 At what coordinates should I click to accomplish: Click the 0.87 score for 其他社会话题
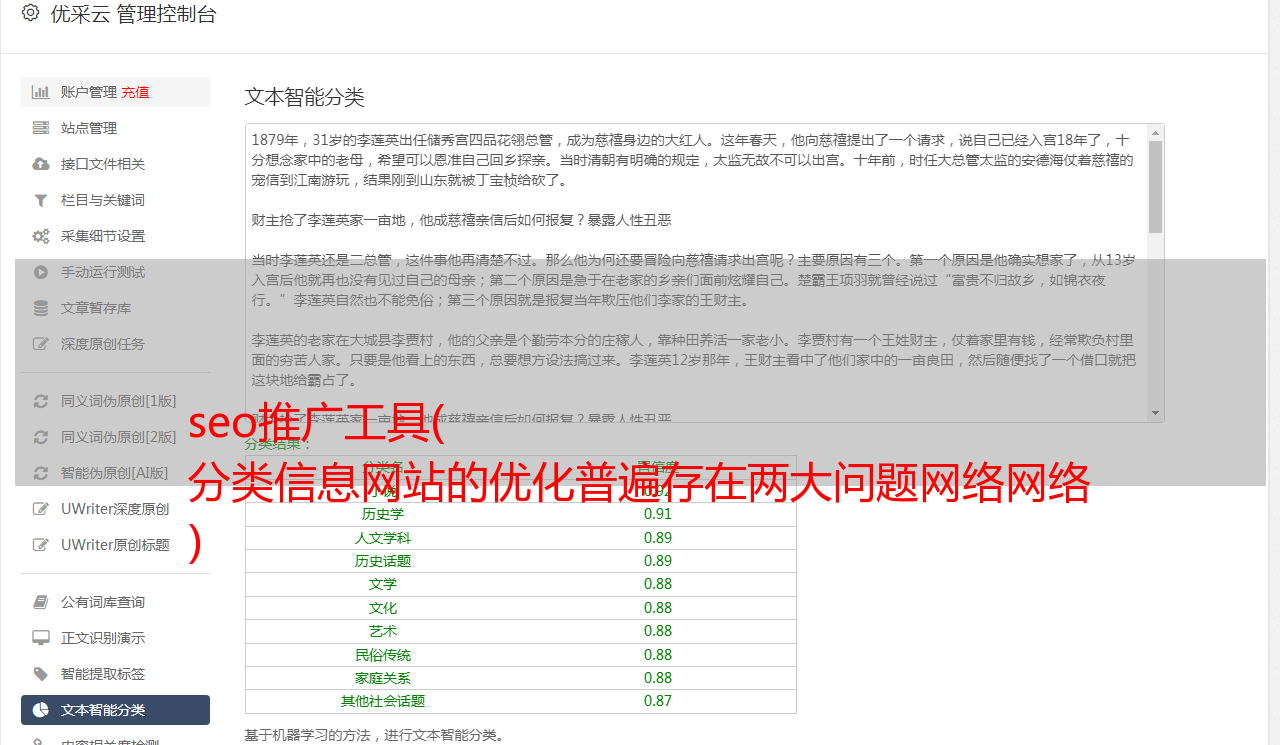(x=658, y=701)
